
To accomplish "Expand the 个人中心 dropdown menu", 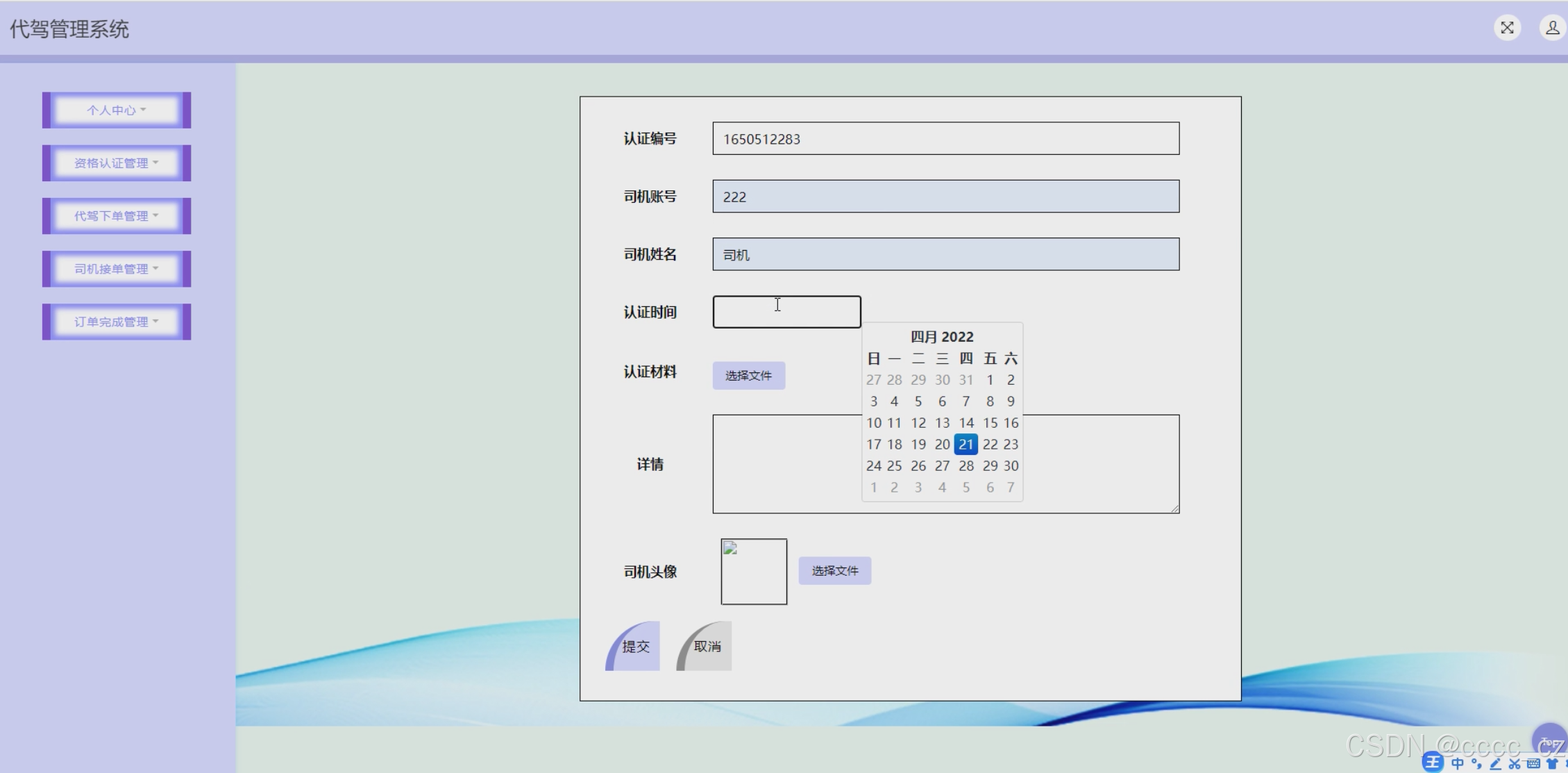I will tap(117, 110).
